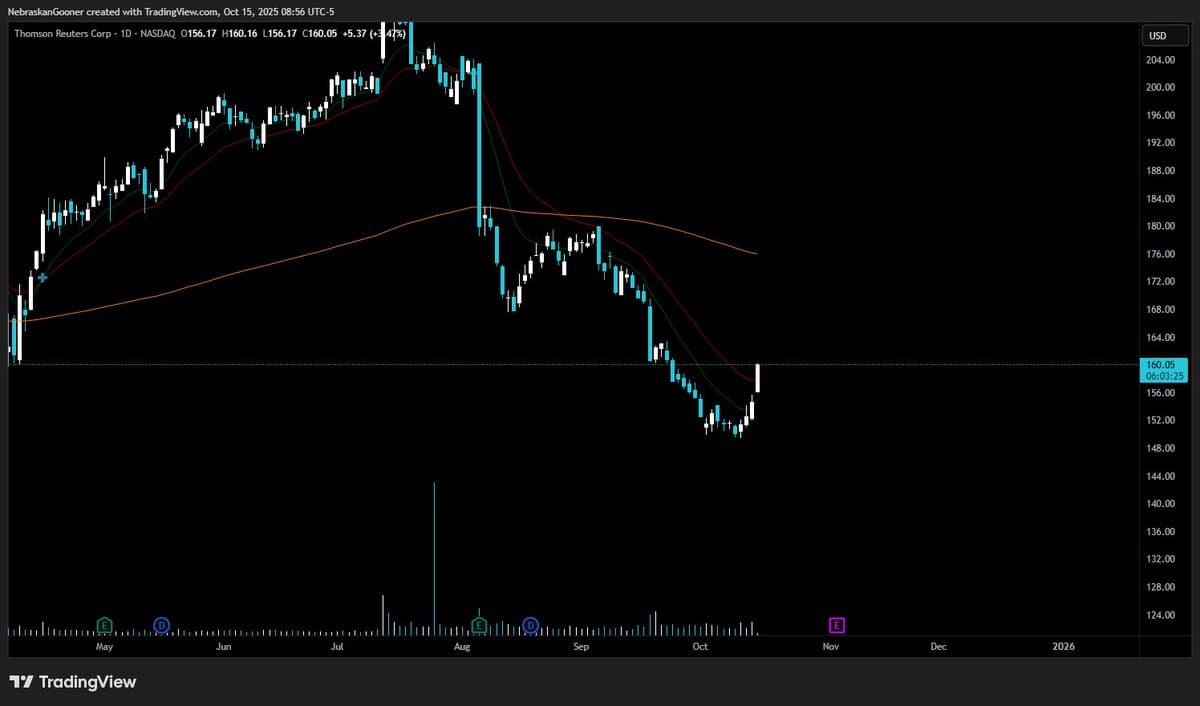Click the plus marker on the price line
This screenshot has height=706, width=1200.
click(x=41, y=277)
